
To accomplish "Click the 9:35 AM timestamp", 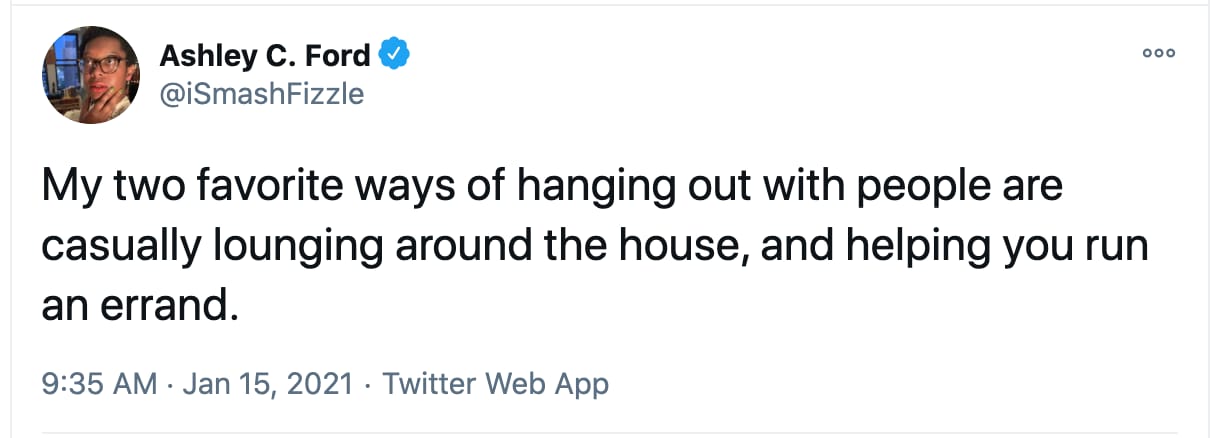I will pyautogui.click(x=99, y=383).
